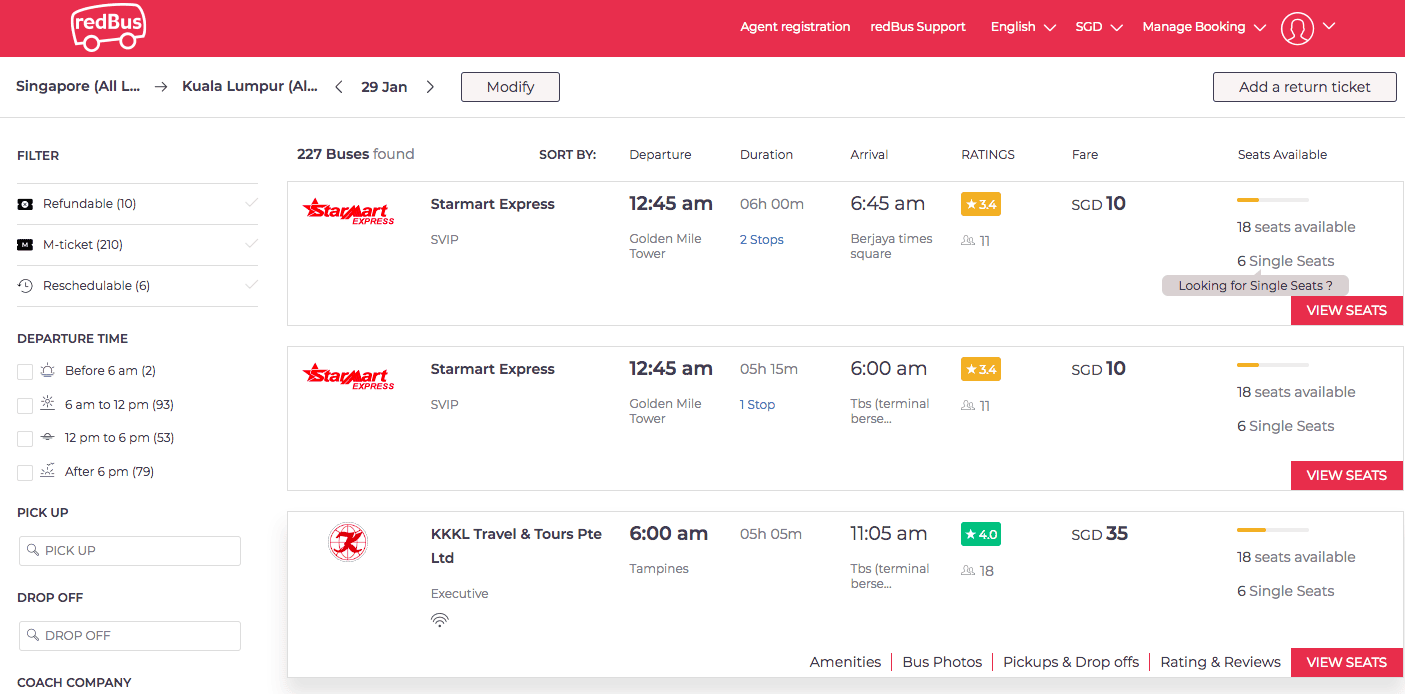Check the After 6 pm departure checkbox
The width and height of the screenshot is (1405, 694).
(25, 472)
